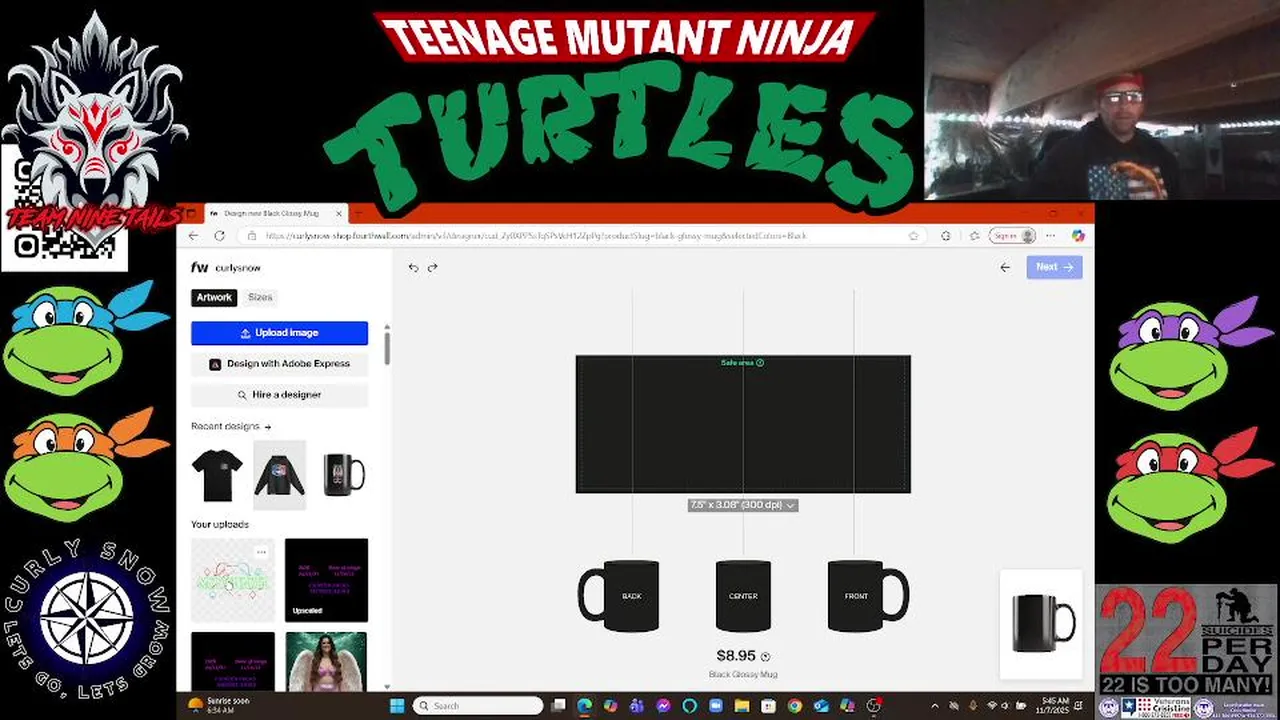
Task: Undo the last design change
Action: [413, 268]
